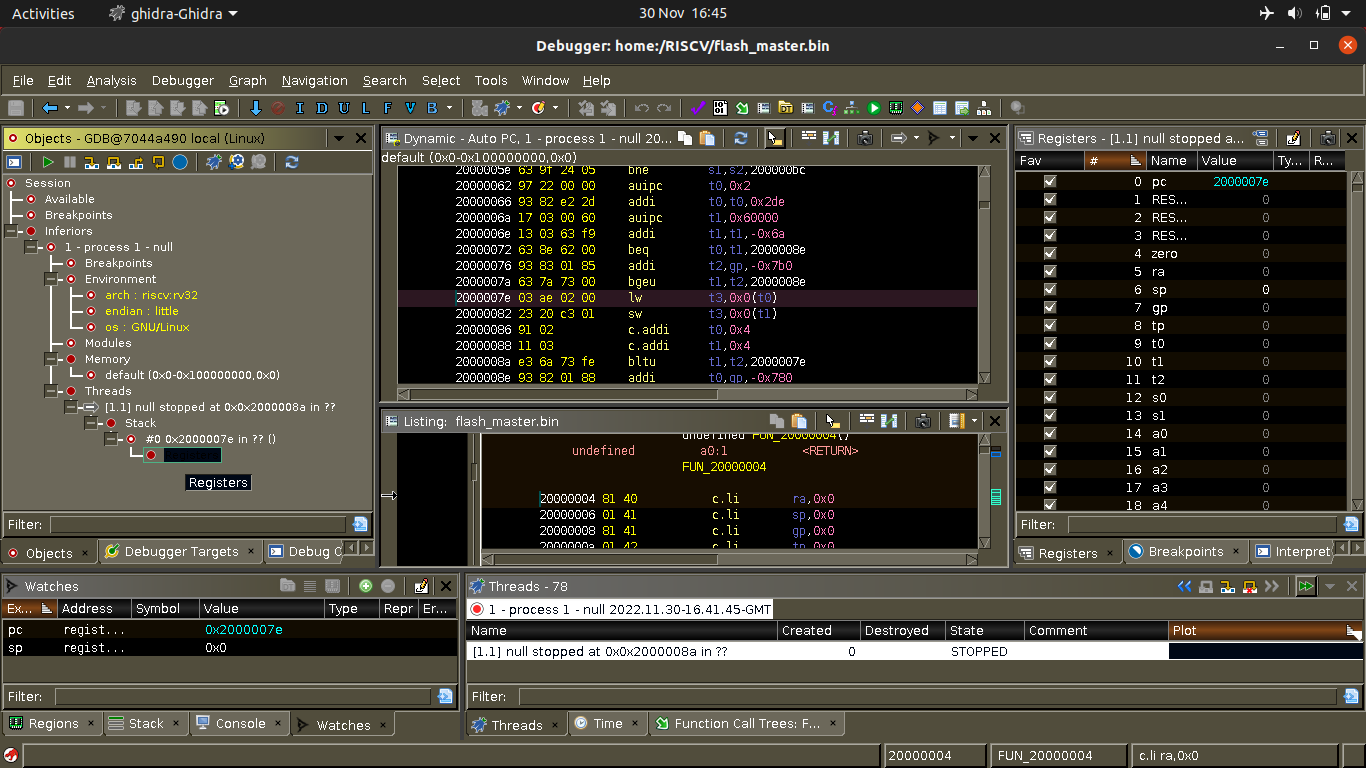Toggle the Fav checkbox for the ra register
Screen dimensions: 1366x768
[1050, 271]
